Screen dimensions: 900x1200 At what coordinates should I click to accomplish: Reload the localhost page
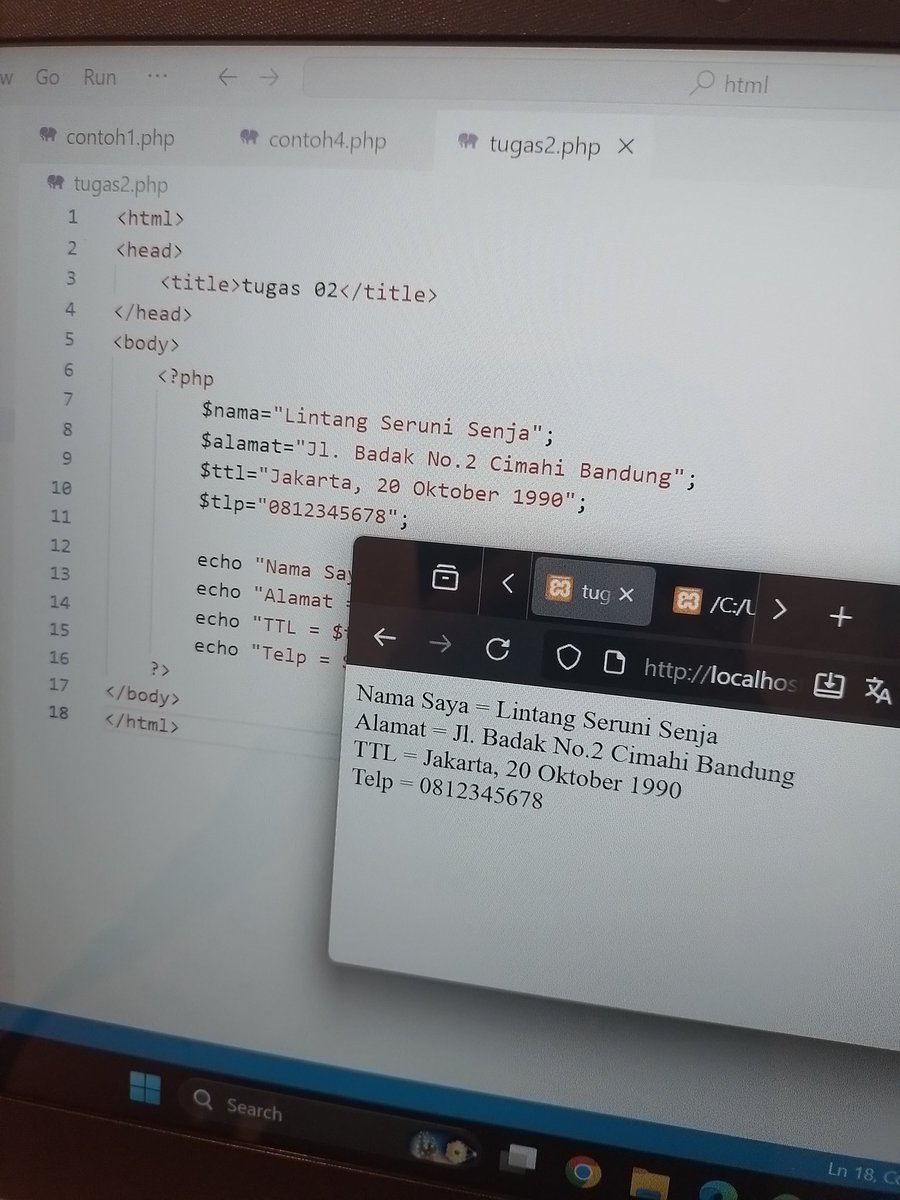pos(497,649)
